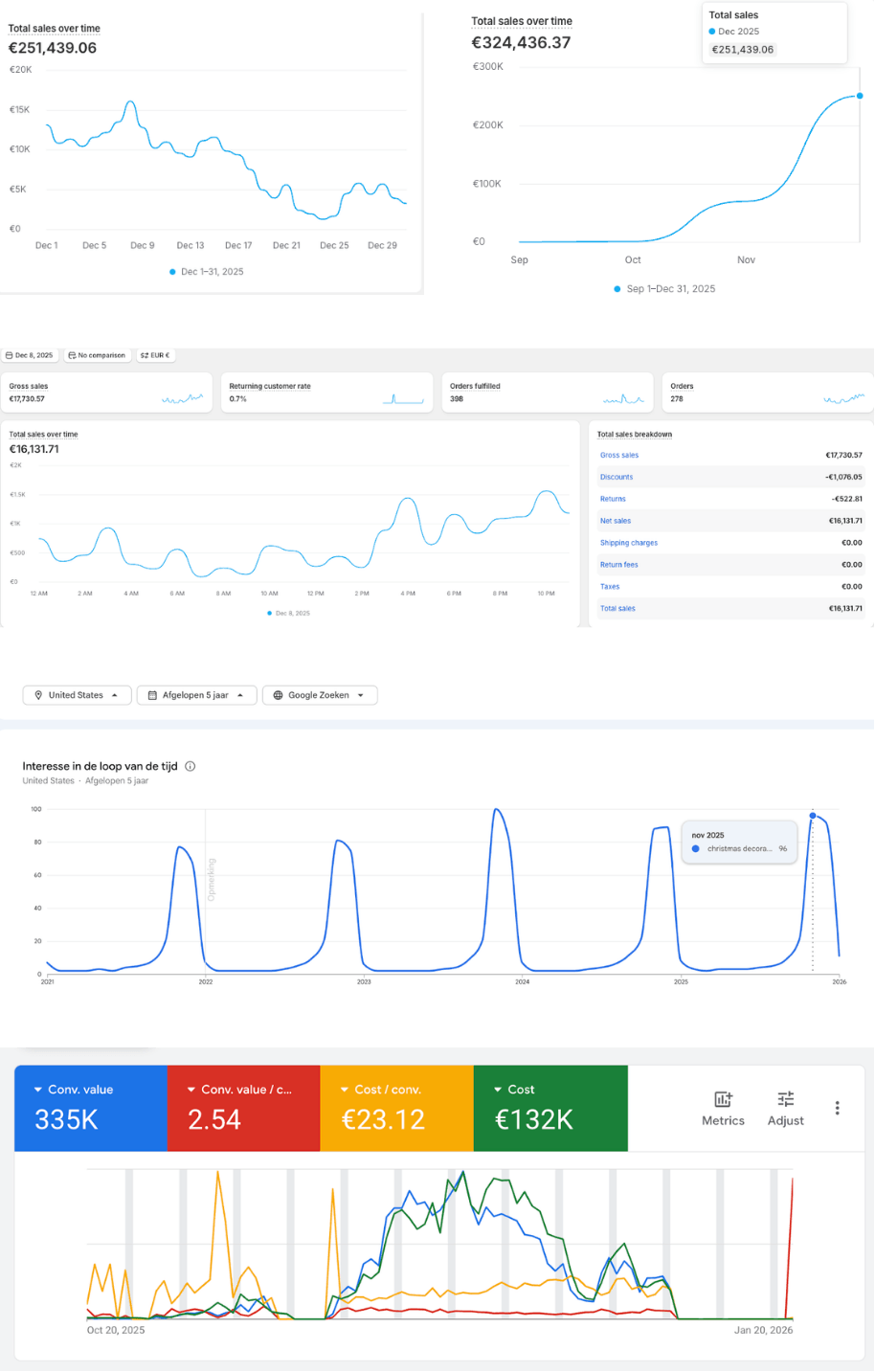
Task: Click the 2024 axis label on trends chart
Action: (522, 982)
